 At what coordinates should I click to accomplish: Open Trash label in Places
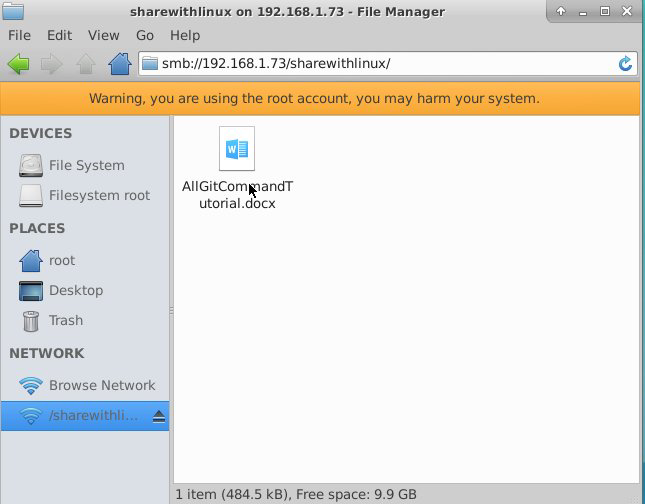coord(66,321)
